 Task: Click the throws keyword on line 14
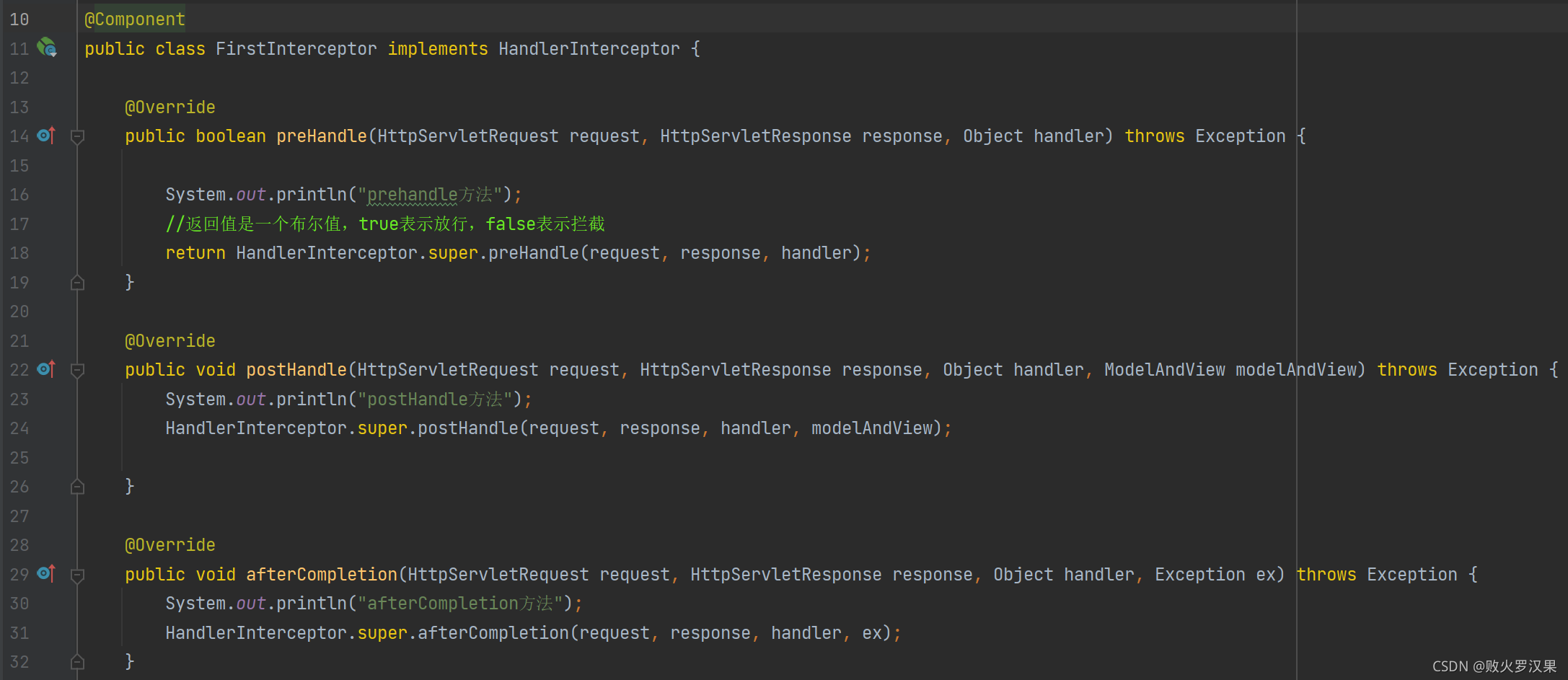pos(1155,136)
